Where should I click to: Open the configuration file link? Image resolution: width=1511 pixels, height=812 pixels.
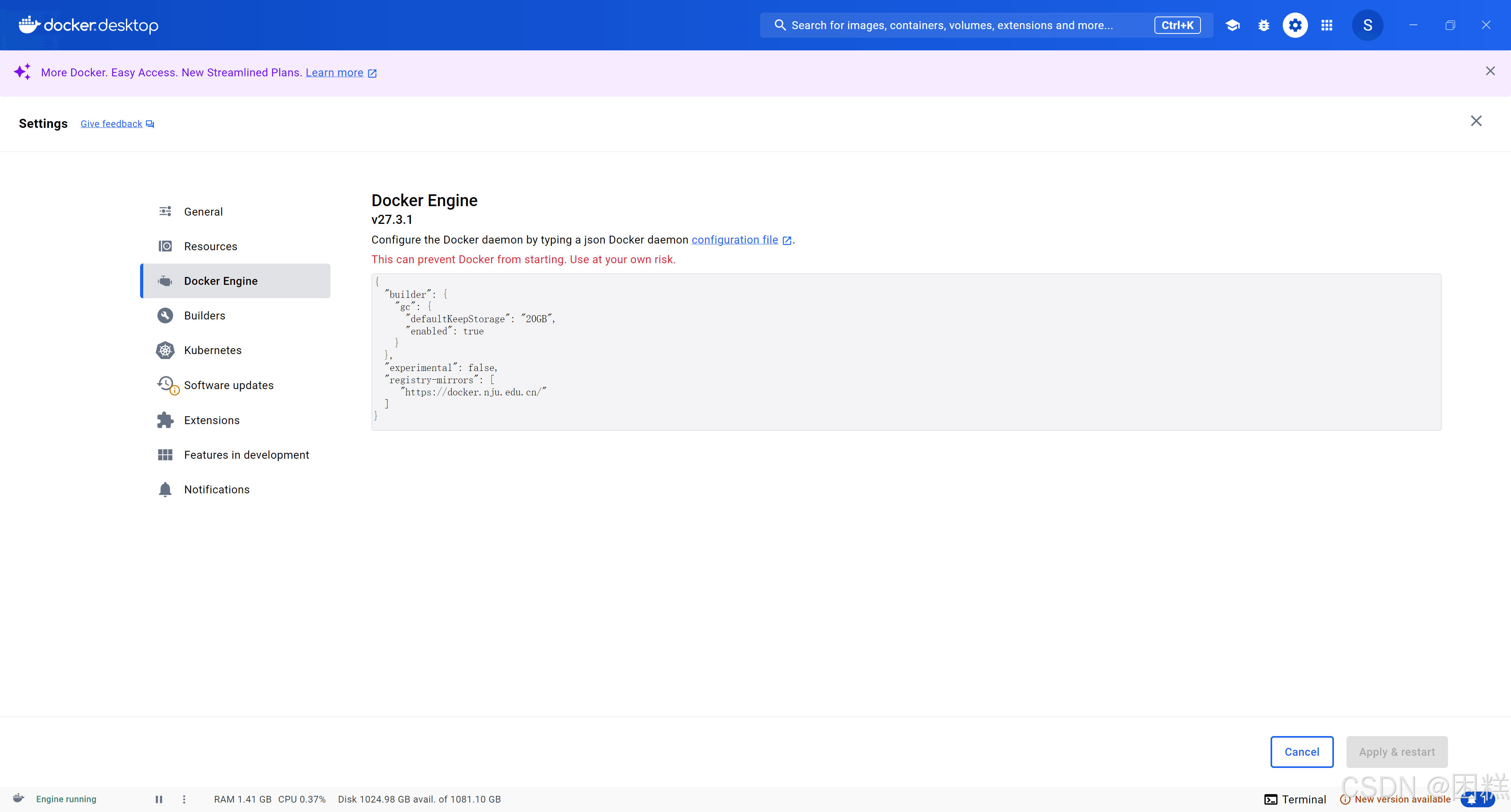[735, 240]
